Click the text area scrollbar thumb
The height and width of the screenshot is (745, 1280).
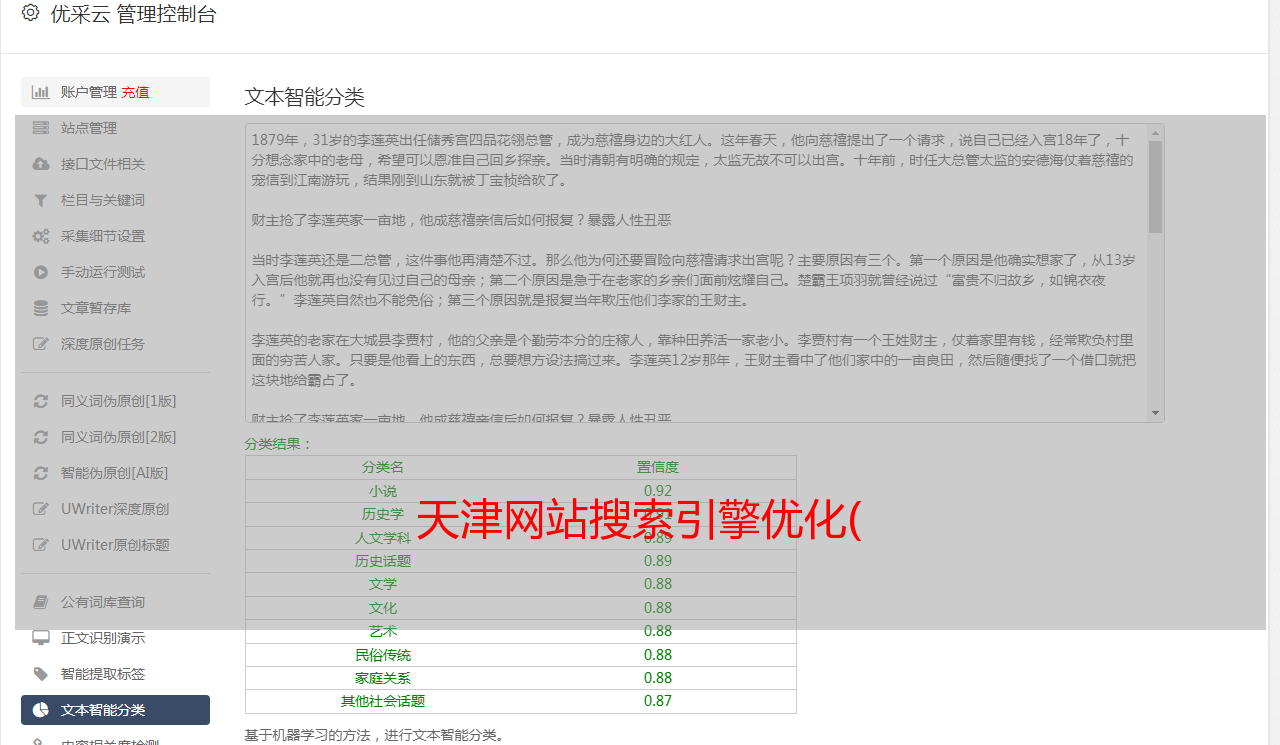[x=1156, y=187]
